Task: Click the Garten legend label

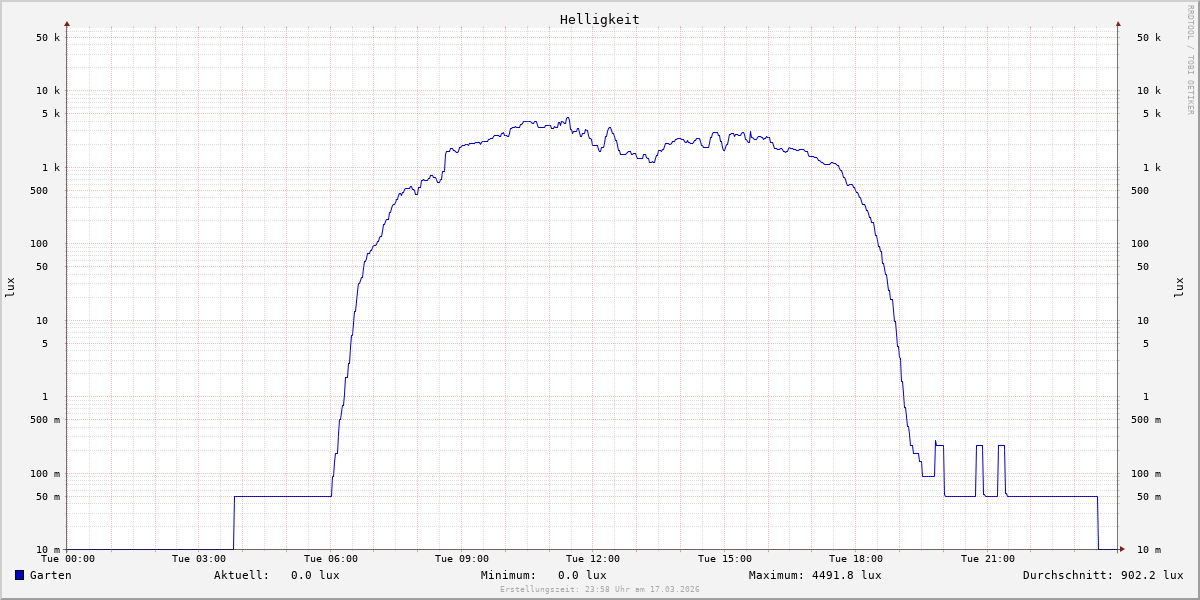Action: point(50,575)
